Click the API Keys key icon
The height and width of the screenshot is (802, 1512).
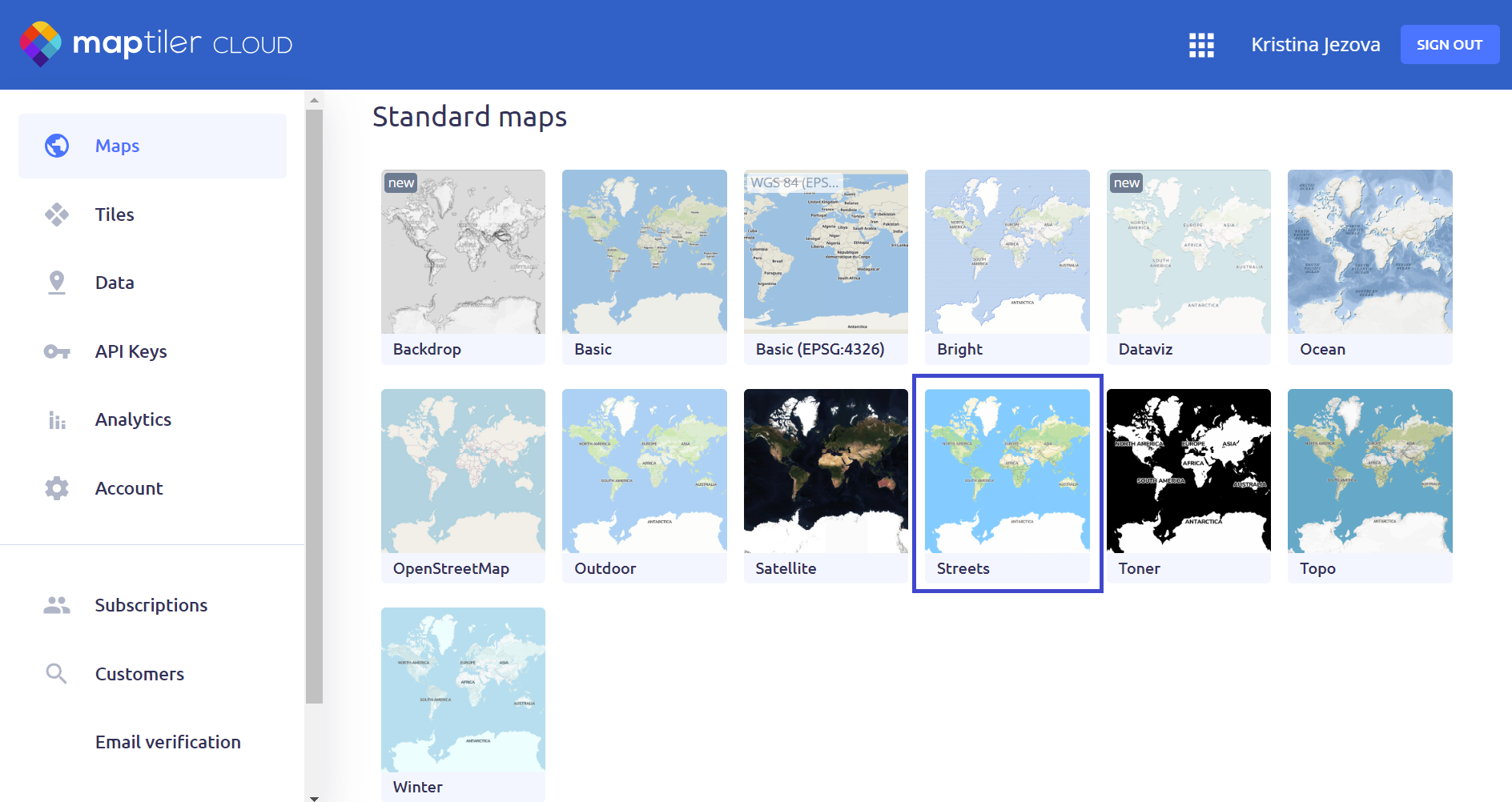(57, 351)
